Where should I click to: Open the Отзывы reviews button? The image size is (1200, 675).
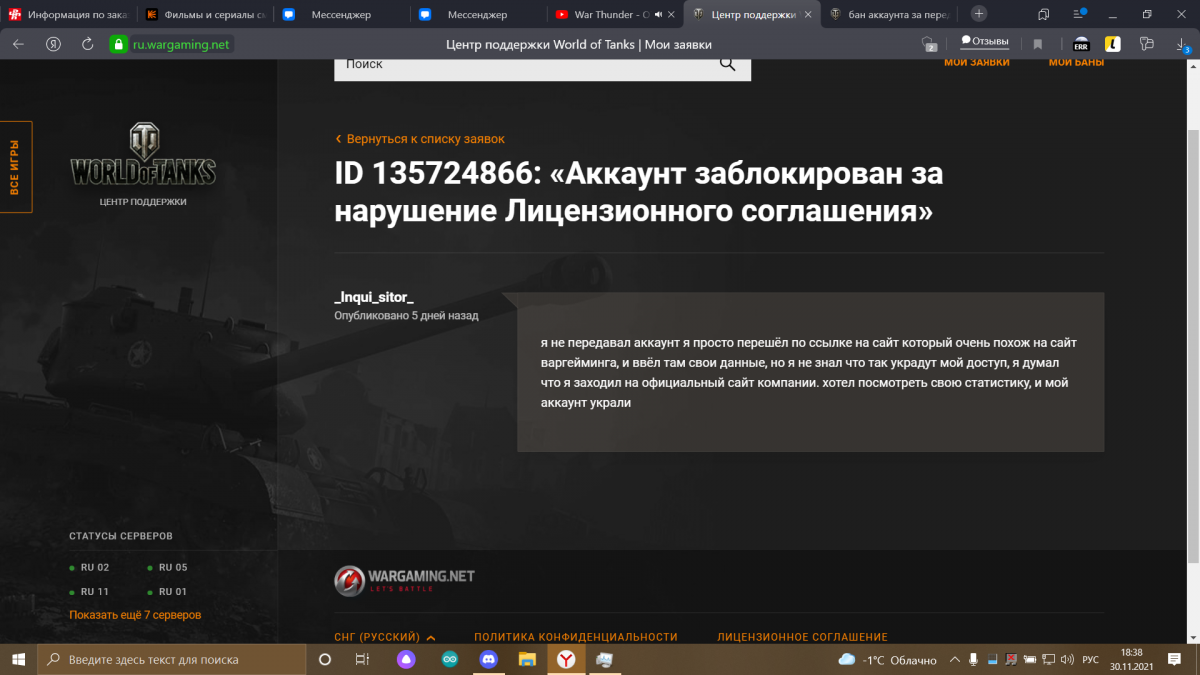pyautogui.click(x=985, y=42)
